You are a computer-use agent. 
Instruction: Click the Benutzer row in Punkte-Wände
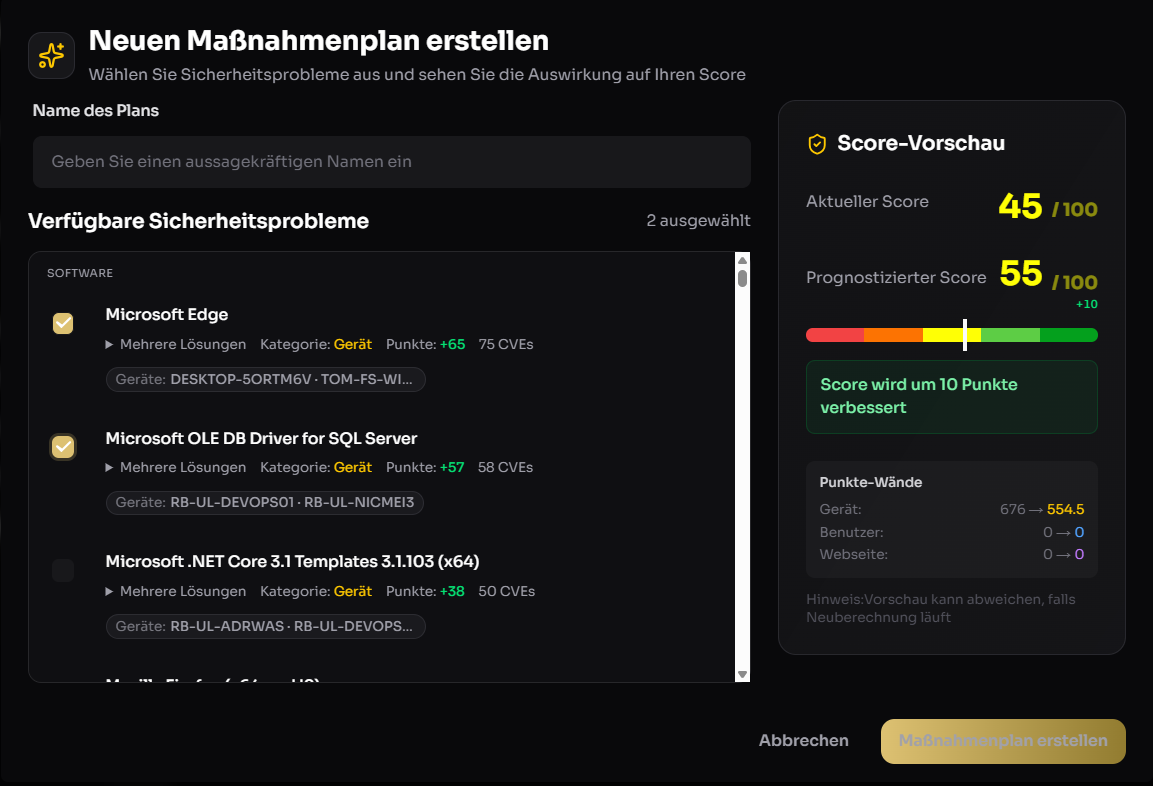pyautogui.click(x=952, y=532)
